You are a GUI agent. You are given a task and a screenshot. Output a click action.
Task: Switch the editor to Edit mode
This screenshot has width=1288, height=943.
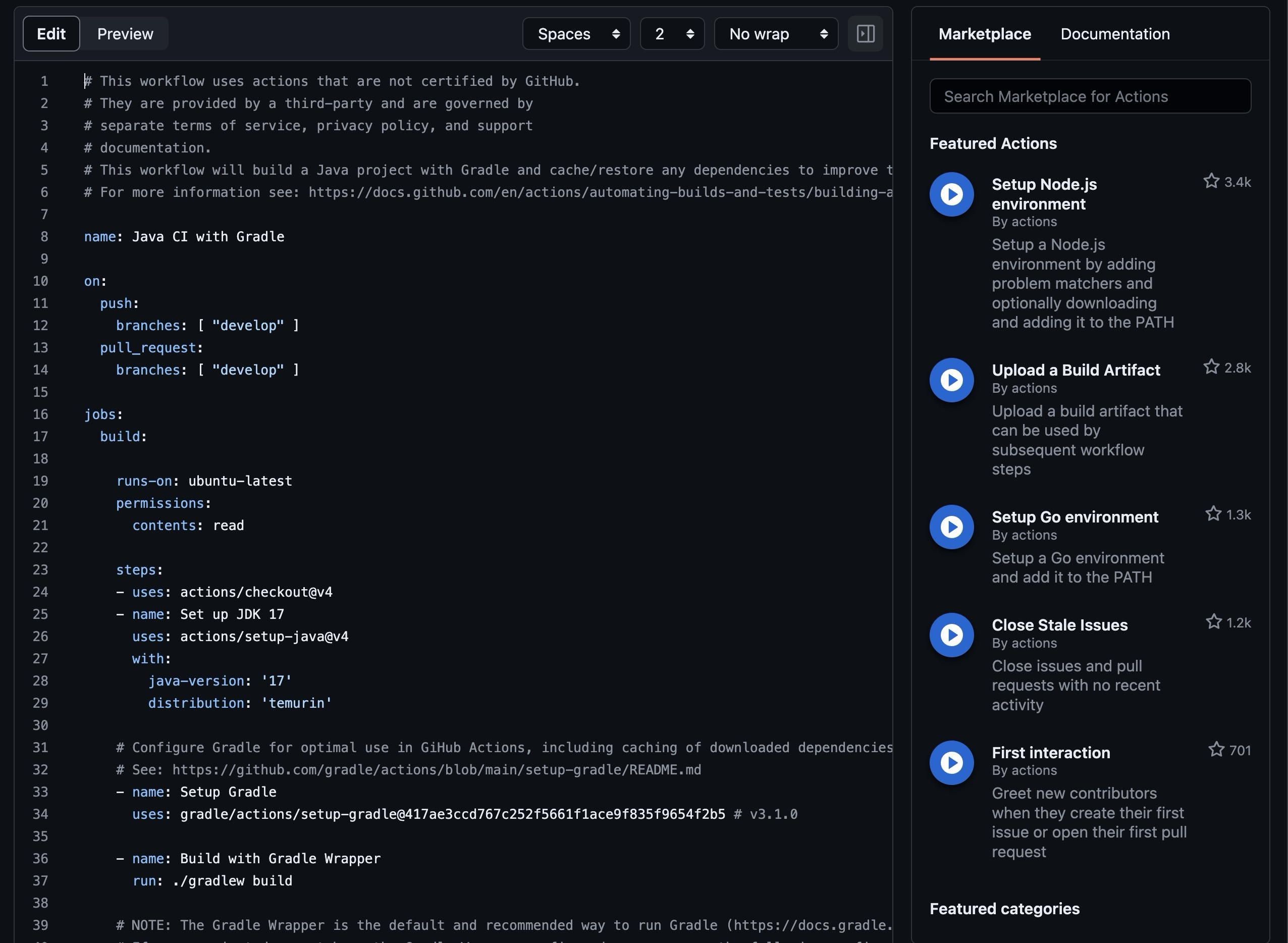point(51,34)
